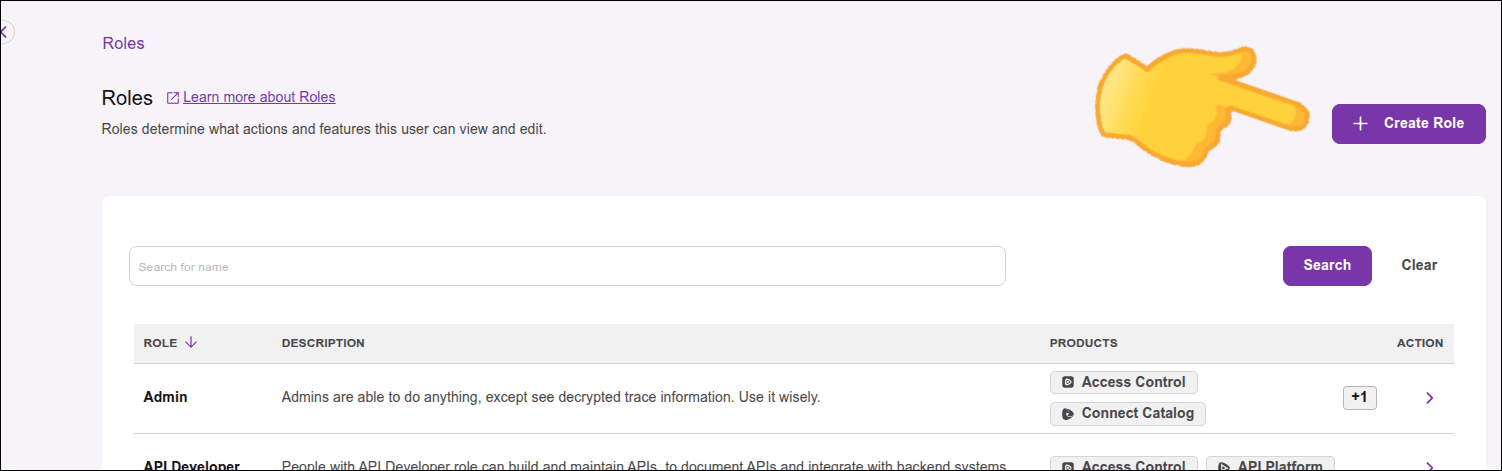Click the Access Control icon in Admin row
This screenshot has height=471, width=1502.
(x=1068, y=382)
